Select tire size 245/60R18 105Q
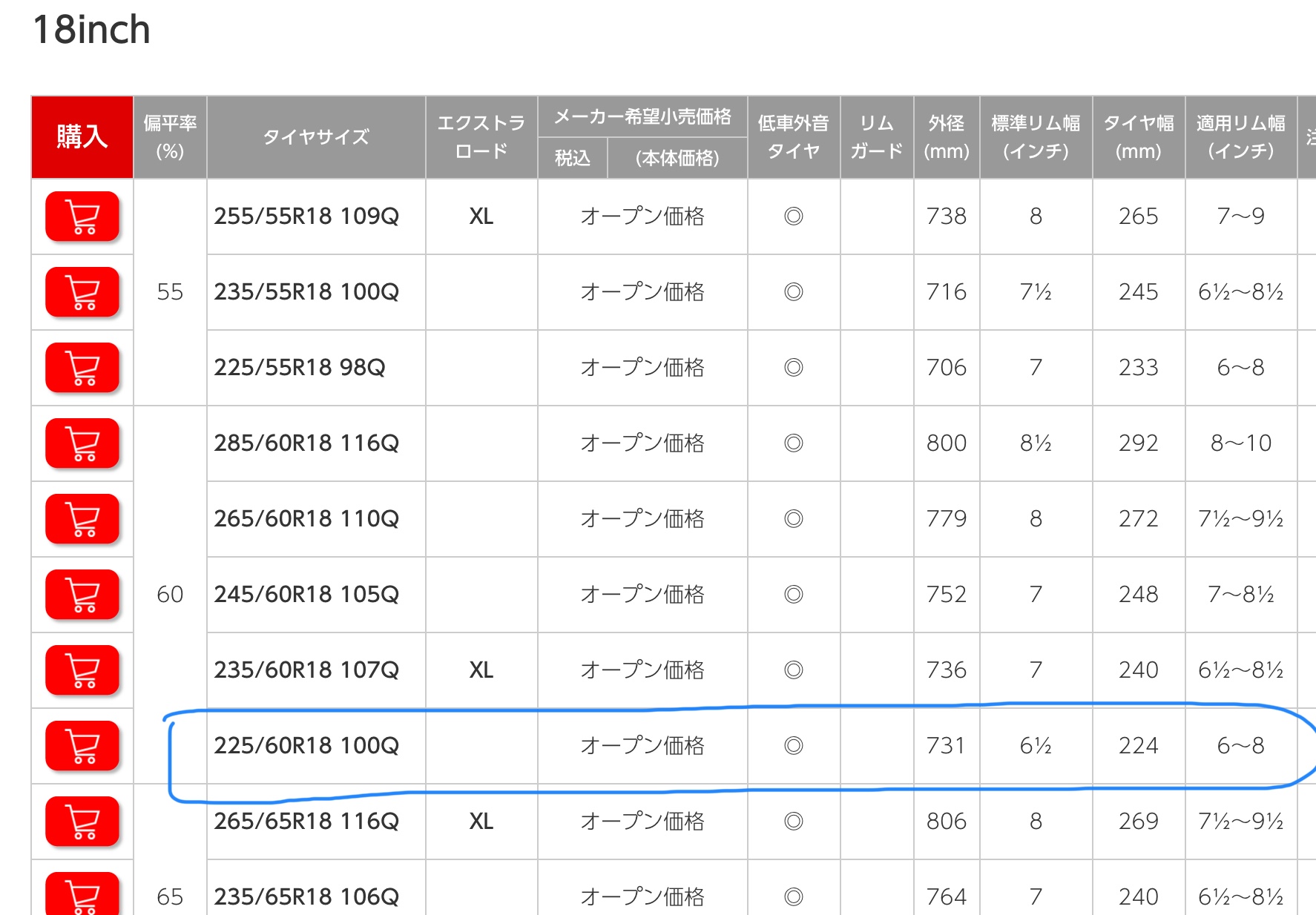1316x915 pixels. pos(306,595)
